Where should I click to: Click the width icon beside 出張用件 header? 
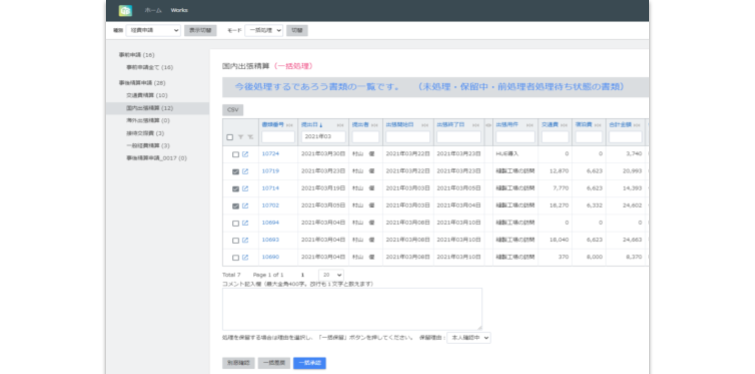(x=531, y=125)
